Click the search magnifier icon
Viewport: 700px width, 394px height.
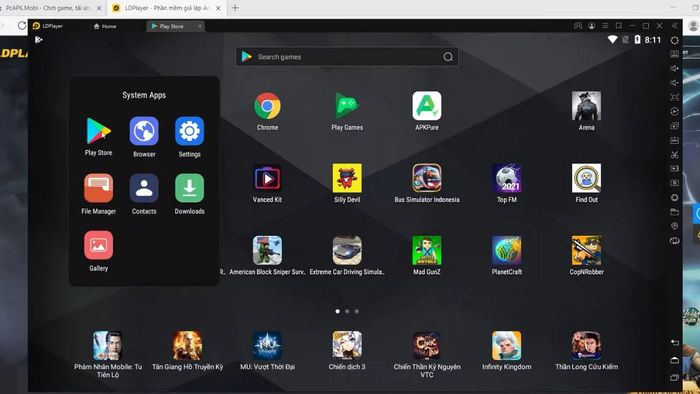(x=448, y=57)
